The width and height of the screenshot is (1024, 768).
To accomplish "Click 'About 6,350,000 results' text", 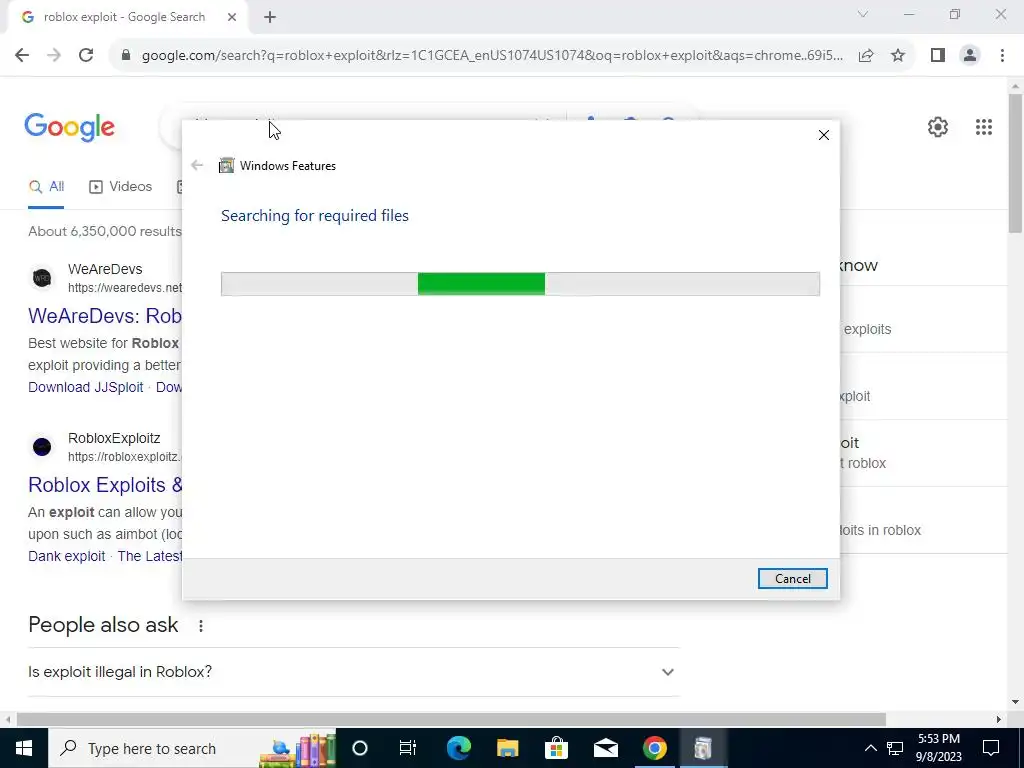I will pyautogui.click(x=104, y=231).
